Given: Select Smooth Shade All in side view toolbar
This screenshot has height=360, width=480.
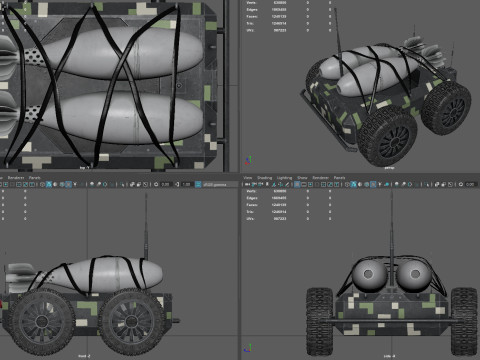Looking at the screenshot, I should click(x=354, y=184).
